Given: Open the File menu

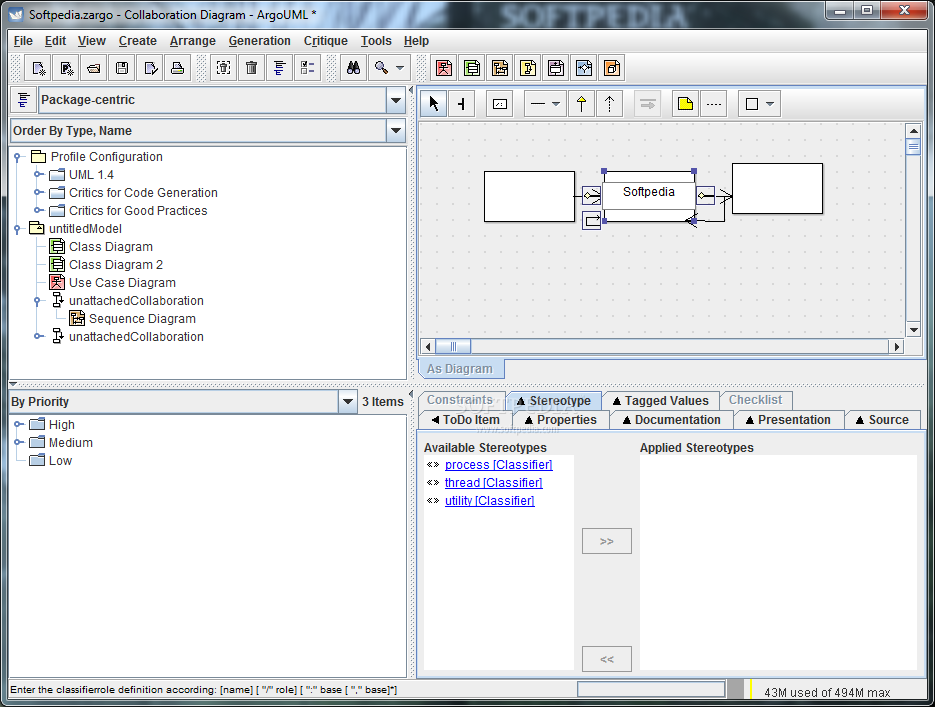Looking at the screenshot, I should click(23, 41).
